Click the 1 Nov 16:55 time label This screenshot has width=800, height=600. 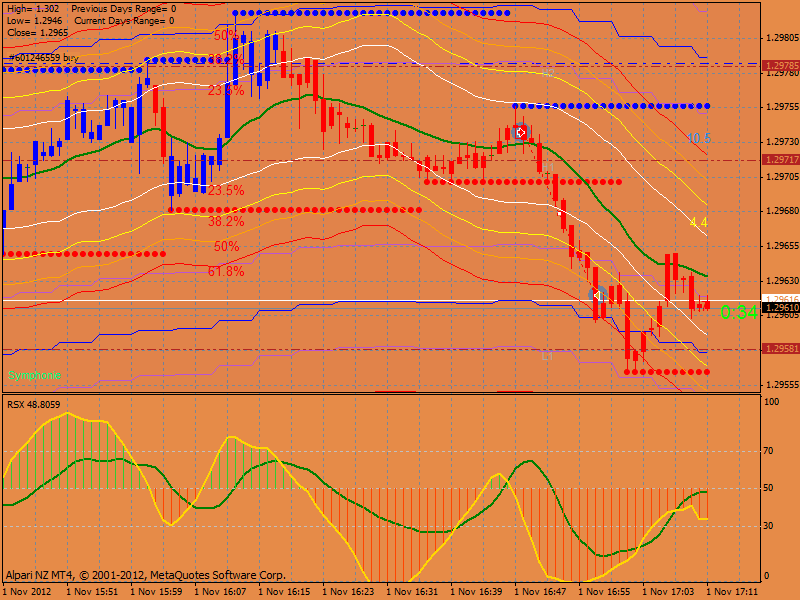coord(605,592)
